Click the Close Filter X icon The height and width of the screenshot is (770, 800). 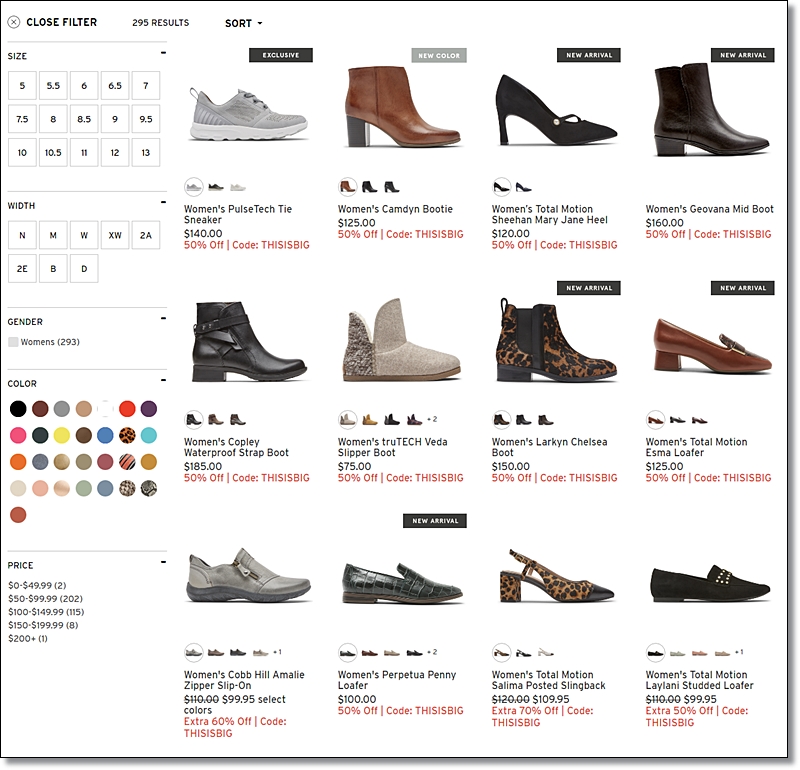[x=14, y=22]
